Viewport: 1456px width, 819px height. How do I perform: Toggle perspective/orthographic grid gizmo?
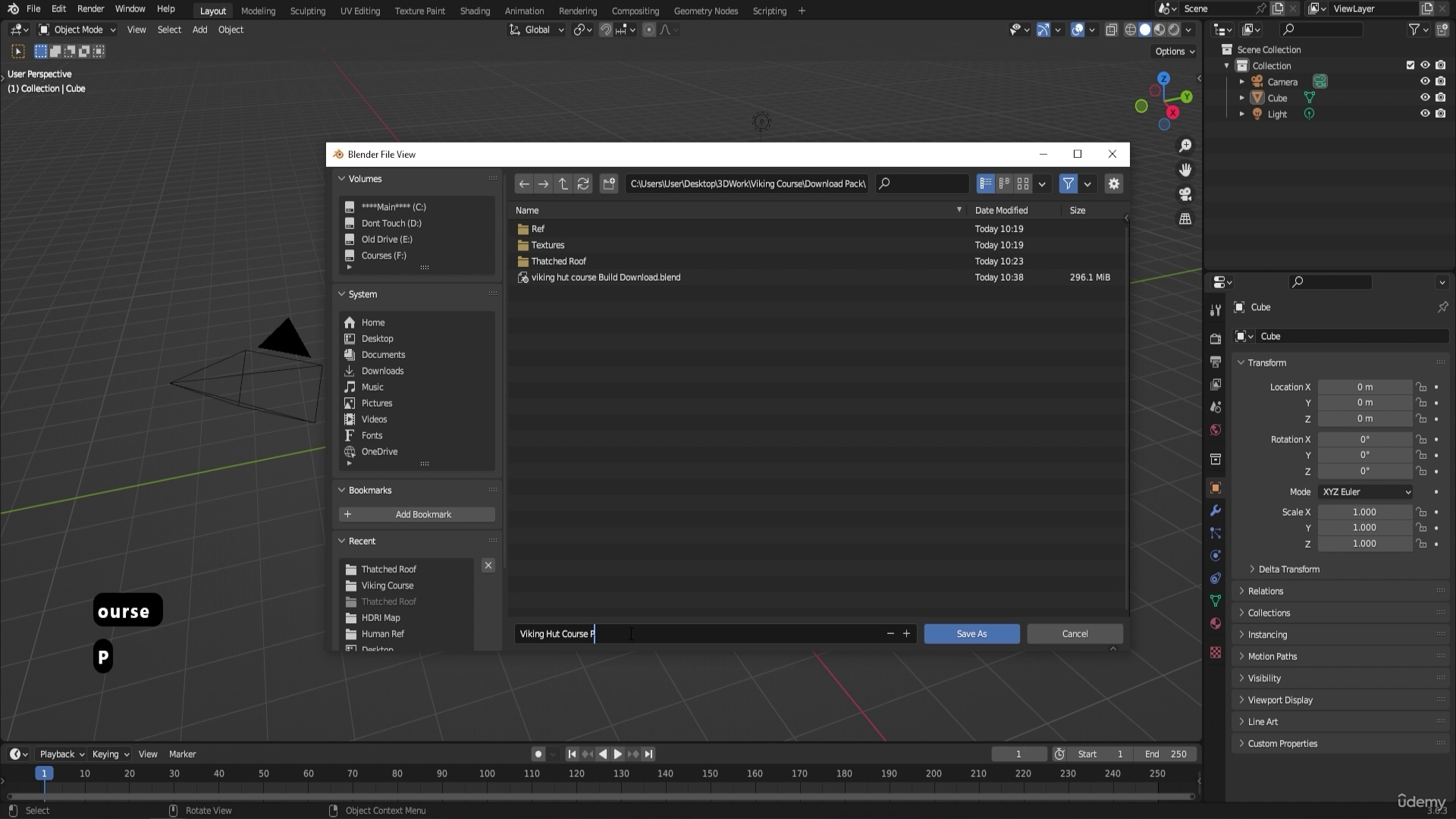(x=1185, y=218)
